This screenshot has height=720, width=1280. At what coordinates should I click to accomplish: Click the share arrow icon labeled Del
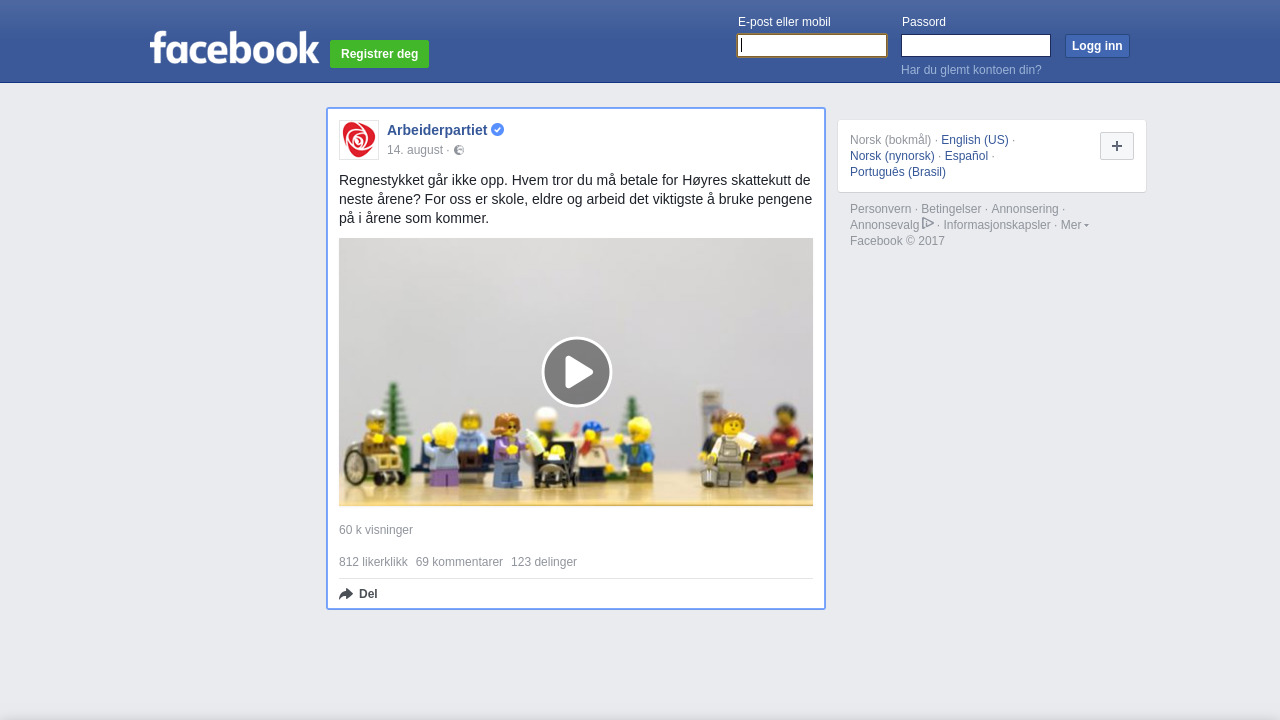coord(346,594)
